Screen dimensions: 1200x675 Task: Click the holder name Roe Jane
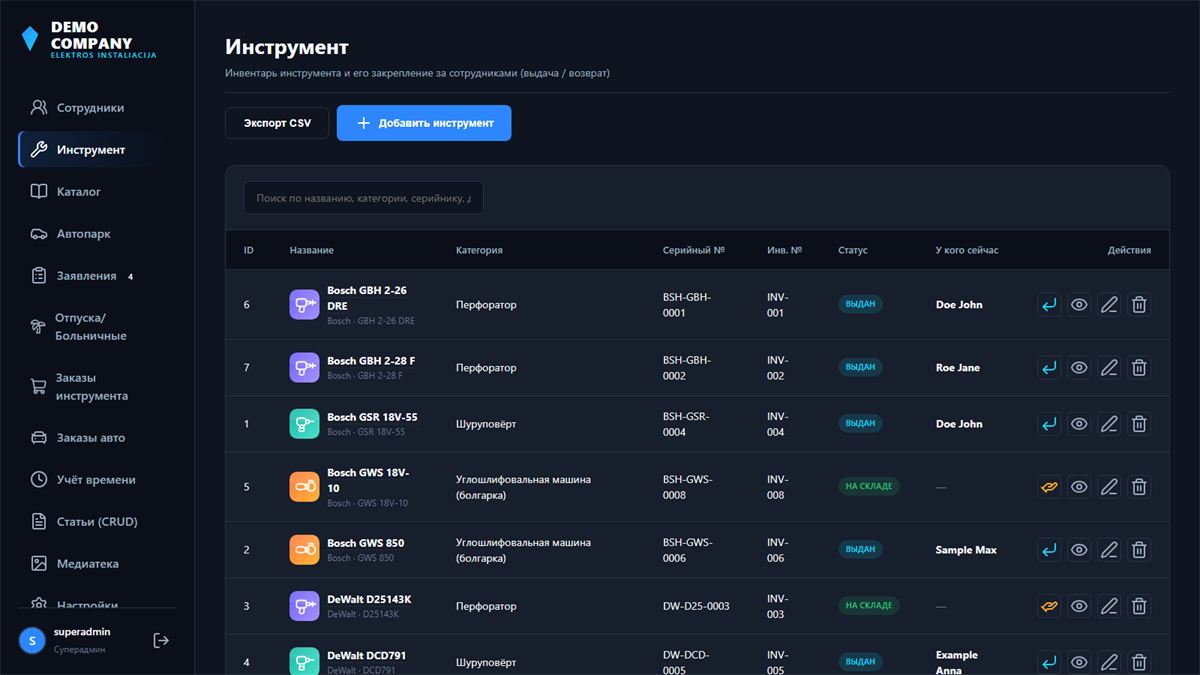pos(958,368)
